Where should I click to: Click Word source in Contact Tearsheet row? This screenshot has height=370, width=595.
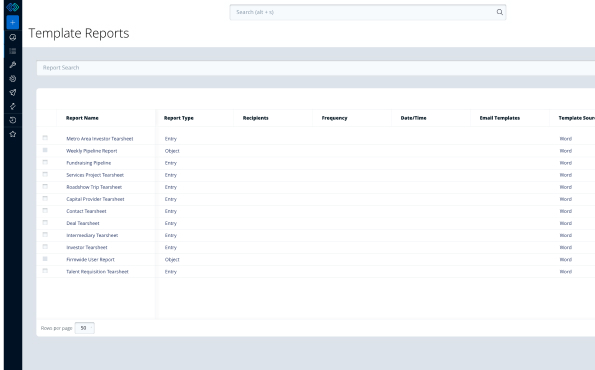[x=565, y=211]
